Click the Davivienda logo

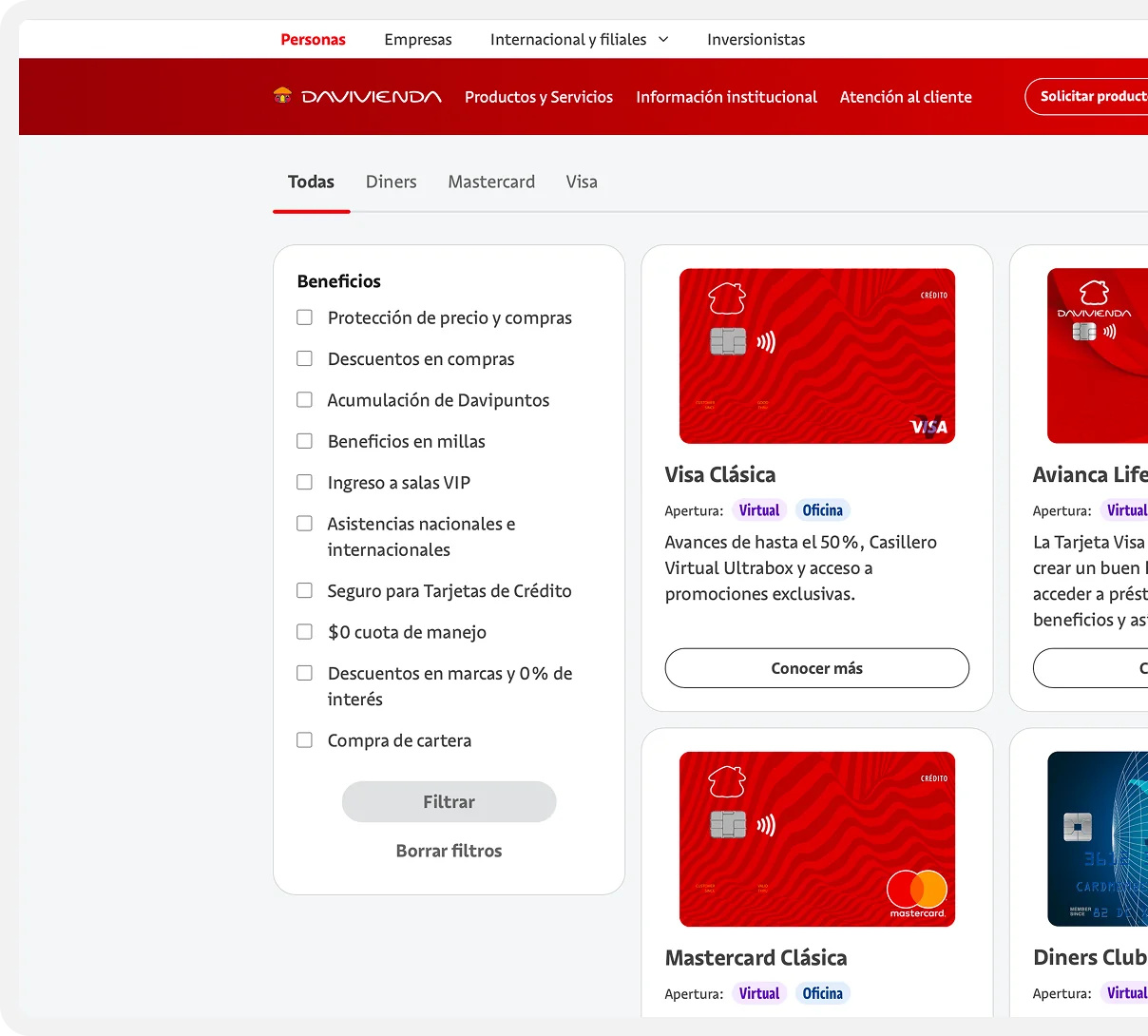[x=357, y=96]
